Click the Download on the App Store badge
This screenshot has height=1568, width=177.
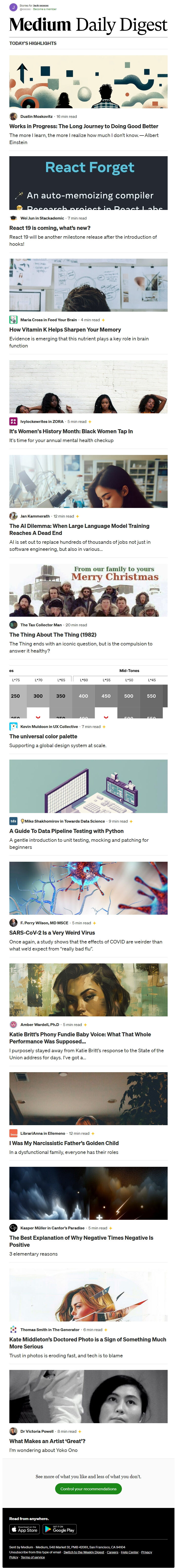(25, 1530)
